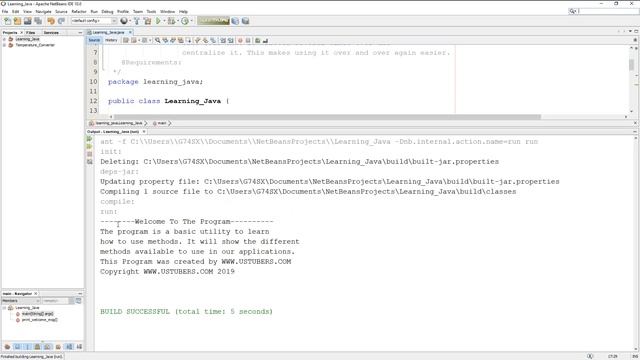Toggle Show Non-Public Members filter in Navigator
The height and width of the screenshot is (360, 640).
[x=37, y=347]
